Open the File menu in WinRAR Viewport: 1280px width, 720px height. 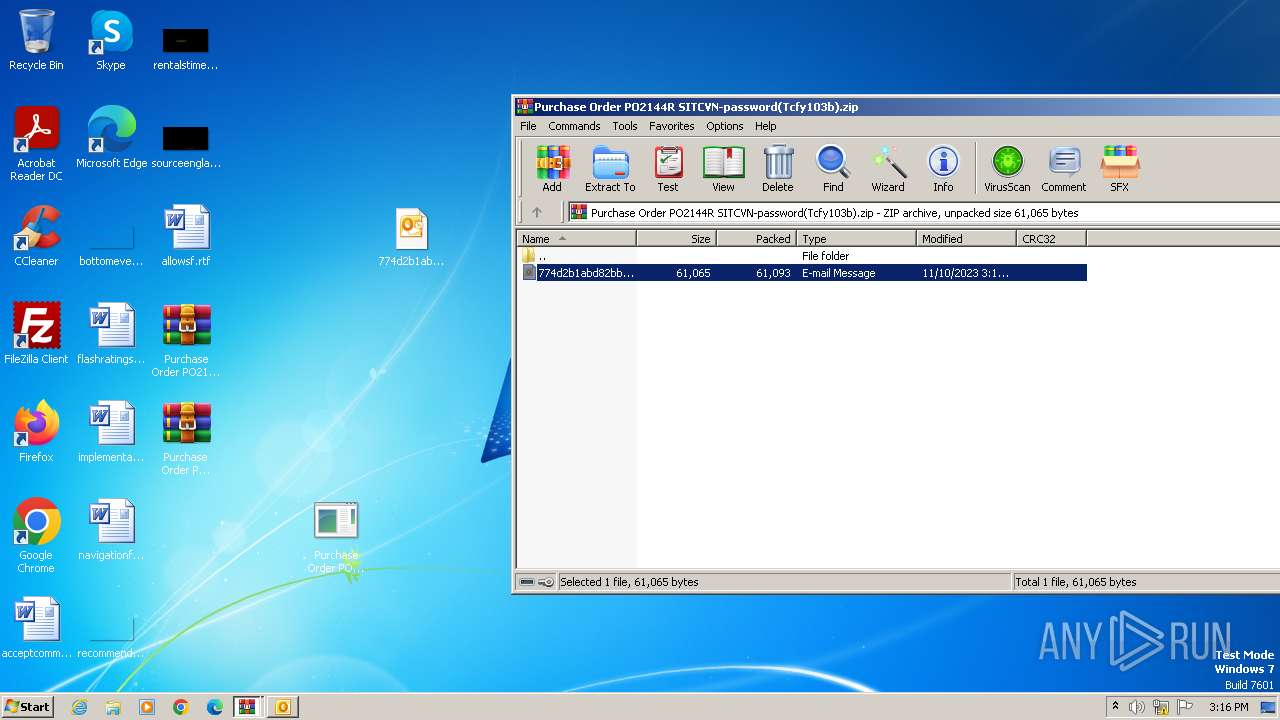pyautogui.click(x=528, y=126)
